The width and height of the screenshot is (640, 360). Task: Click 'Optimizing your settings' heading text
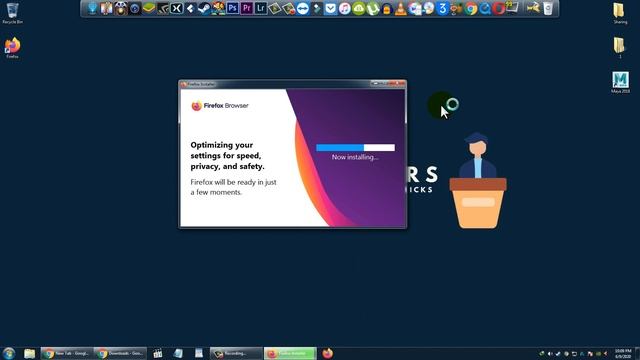click(x=227, y=156)
